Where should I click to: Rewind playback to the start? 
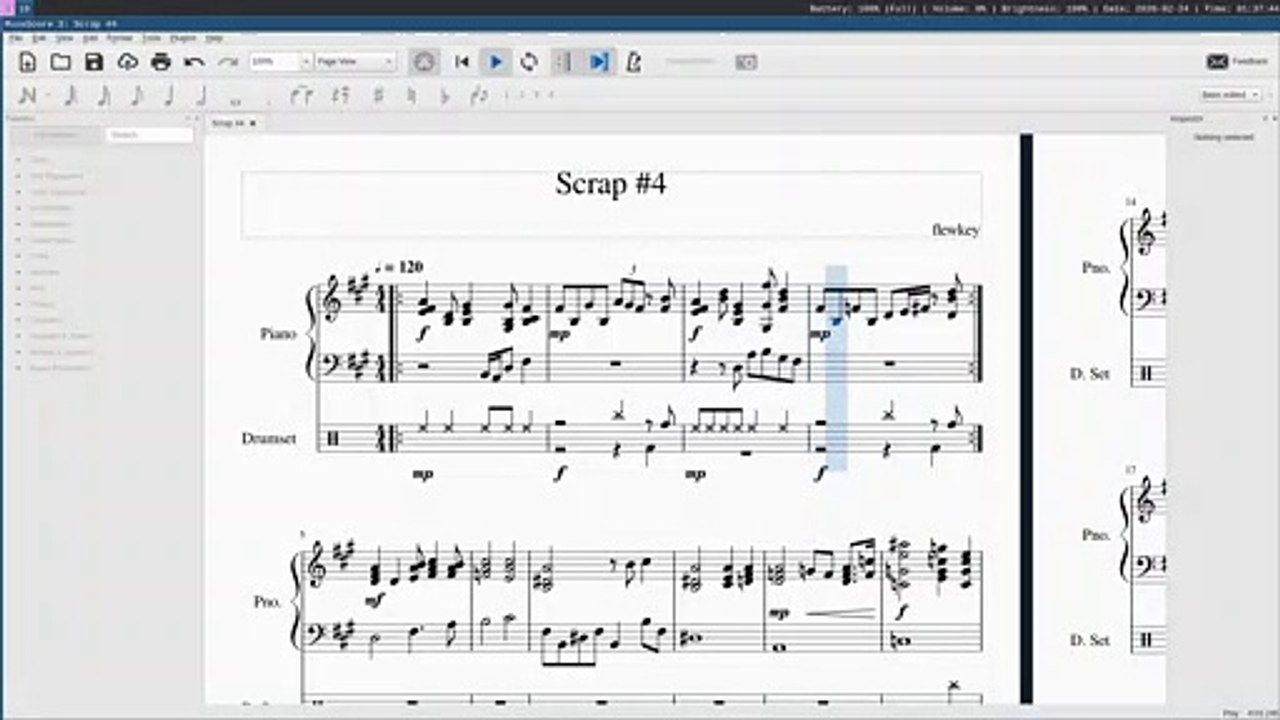462,62
